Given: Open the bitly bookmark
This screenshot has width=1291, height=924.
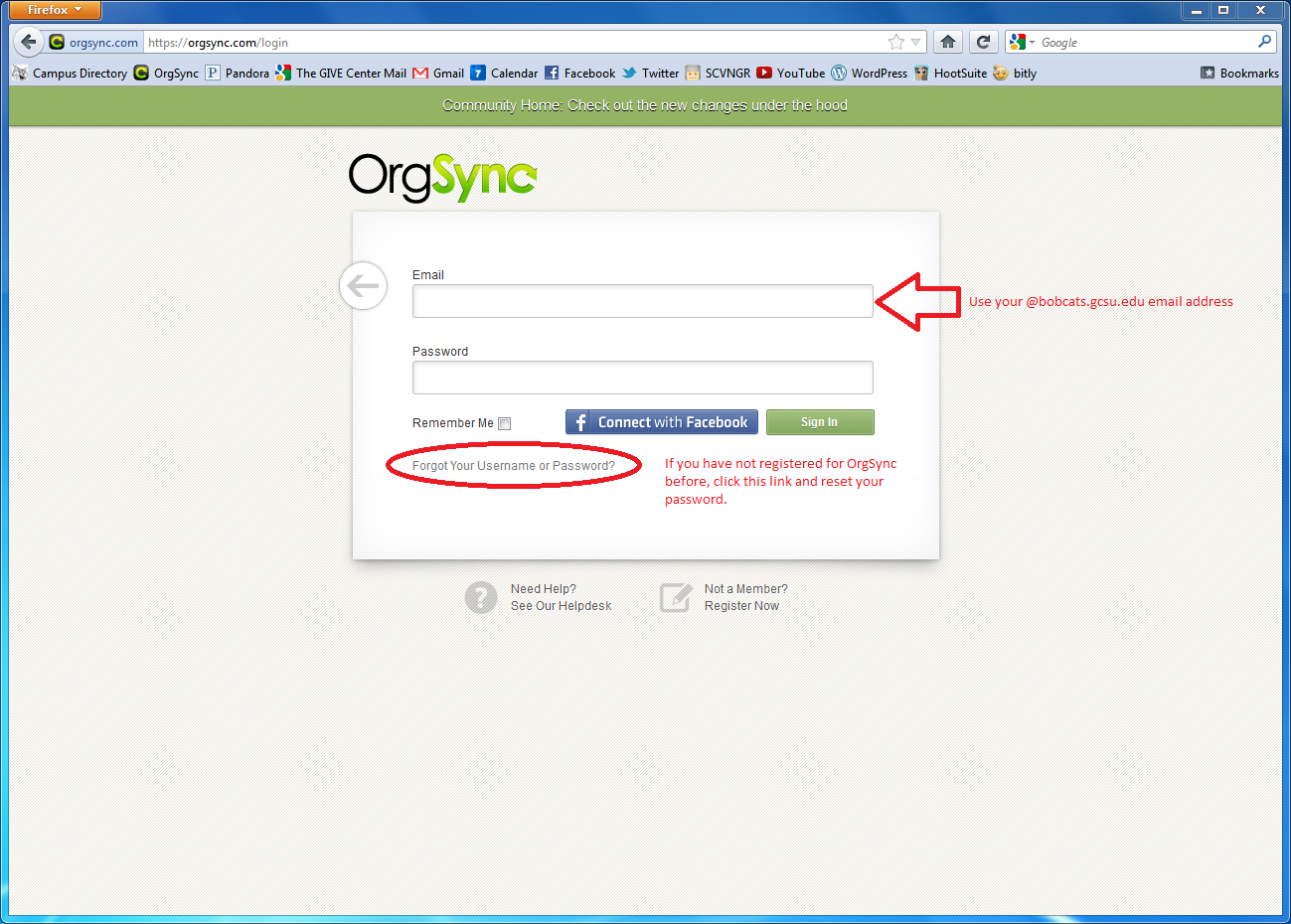Looking at the screenshot, I should [1015, 73].
